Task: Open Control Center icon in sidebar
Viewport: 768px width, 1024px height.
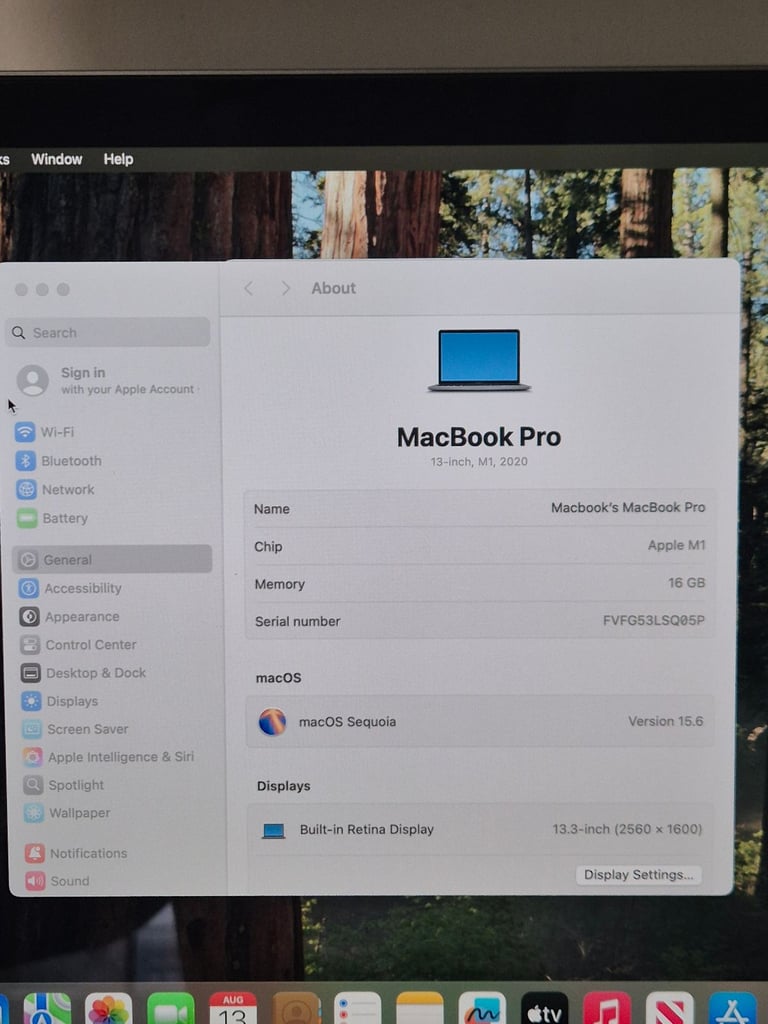Action: 30,645
